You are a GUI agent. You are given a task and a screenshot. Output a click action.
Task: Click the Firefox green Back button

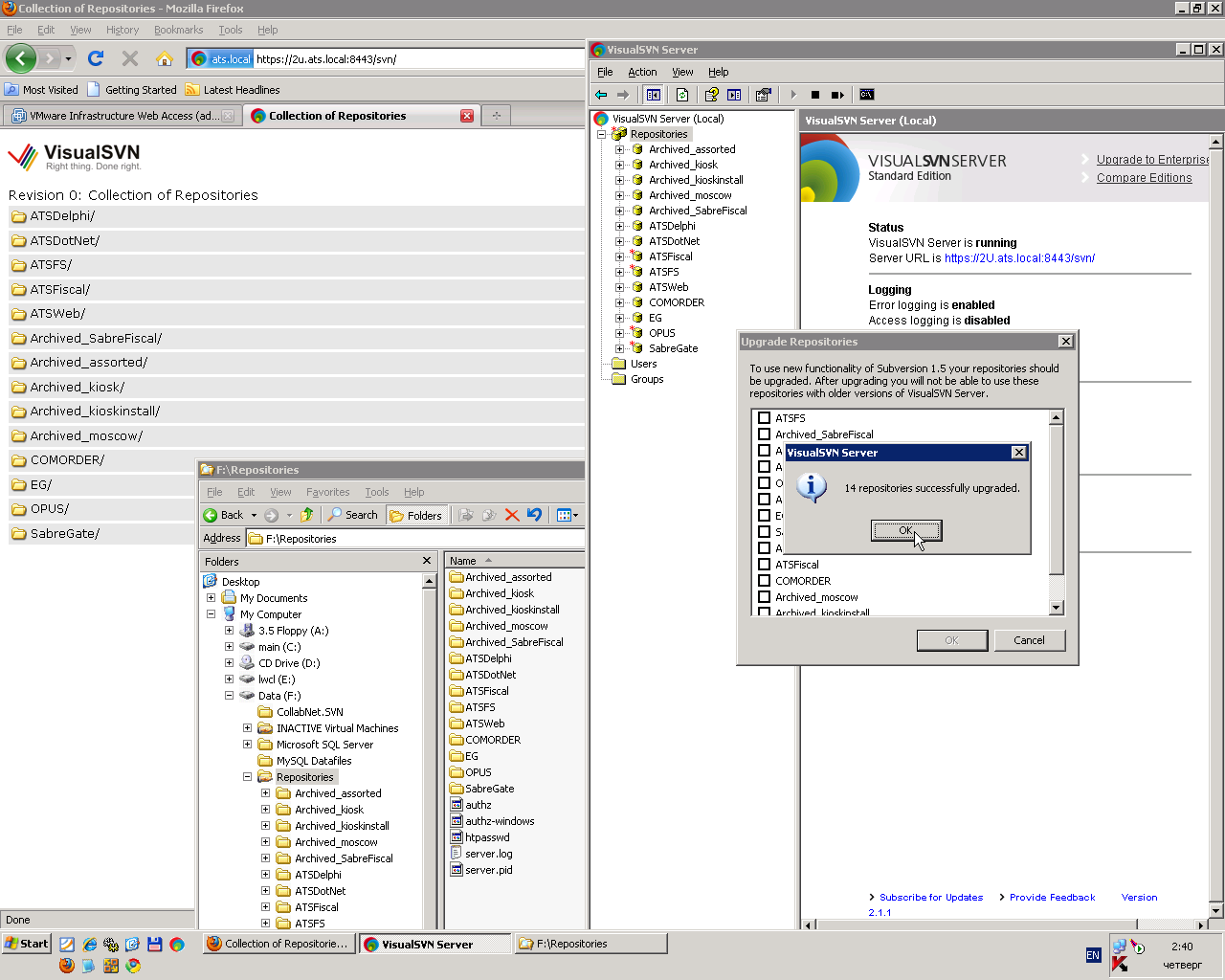(21, 59)
